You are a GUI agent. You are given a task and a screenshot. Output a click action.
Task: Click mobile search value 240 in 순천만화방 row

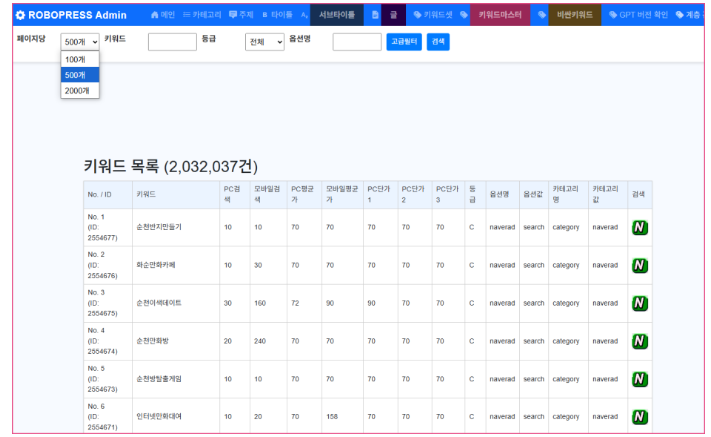(x=260, y=341)
